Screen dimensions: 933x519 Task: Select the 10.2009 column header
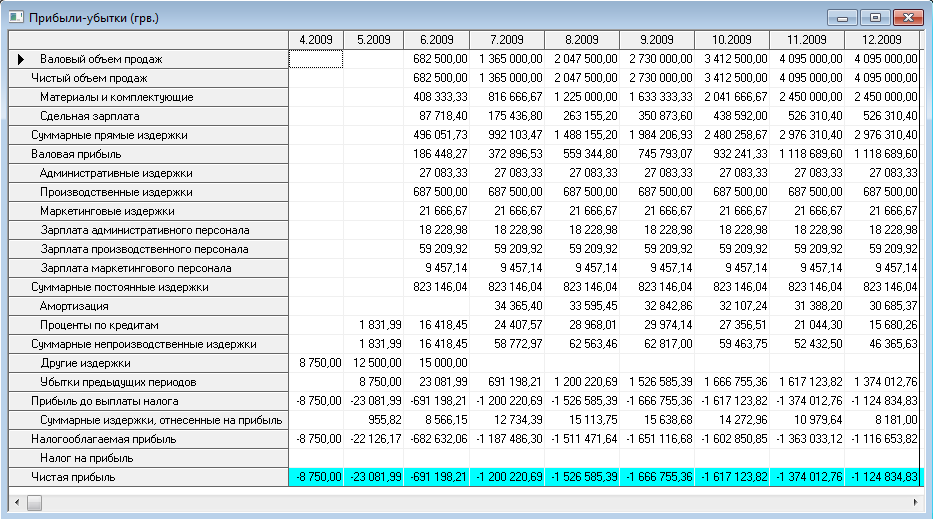click(x=732, y=40)
